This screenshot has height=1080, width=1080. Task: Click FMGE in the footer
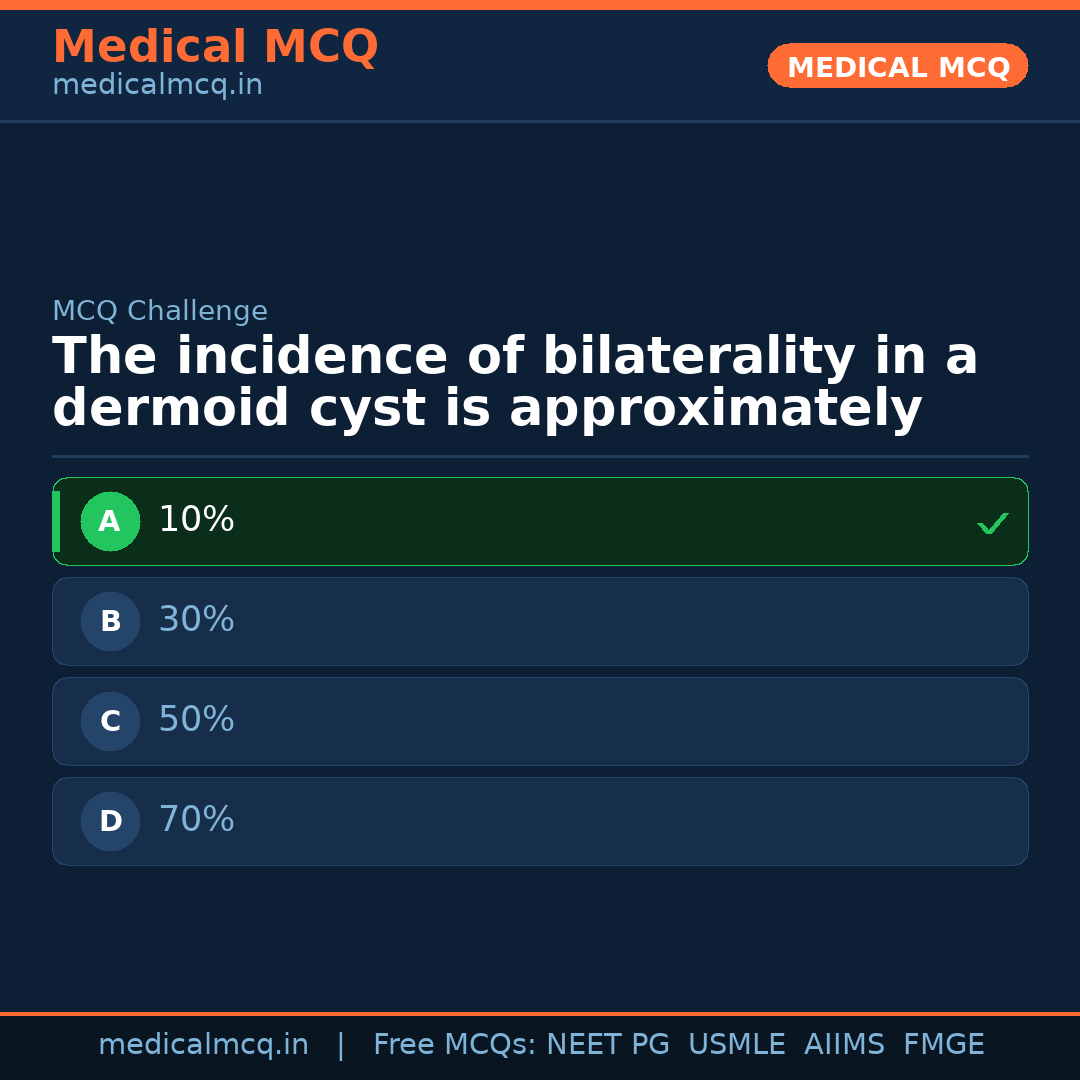[943, 1045]
